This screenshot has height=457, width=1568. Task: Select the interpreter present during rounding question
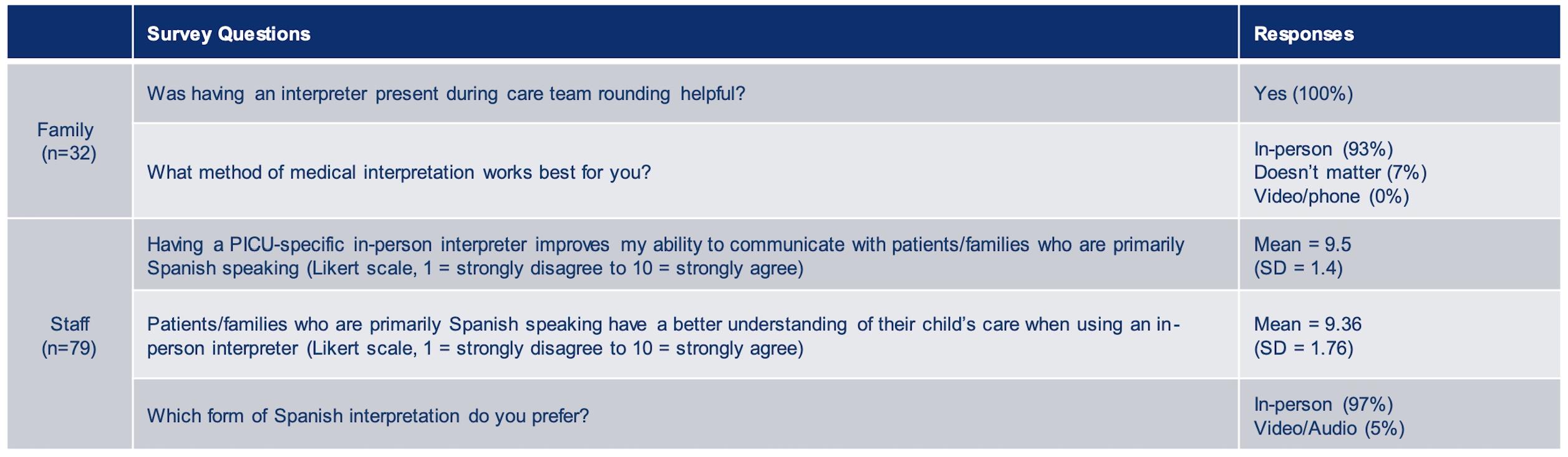[446, 94]
